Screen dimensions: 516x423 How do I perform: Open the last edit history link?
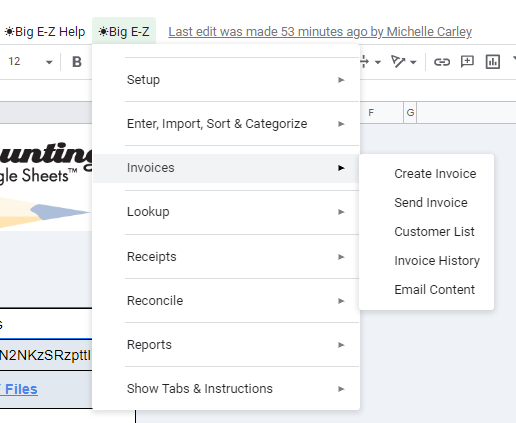tap(320, 32)
